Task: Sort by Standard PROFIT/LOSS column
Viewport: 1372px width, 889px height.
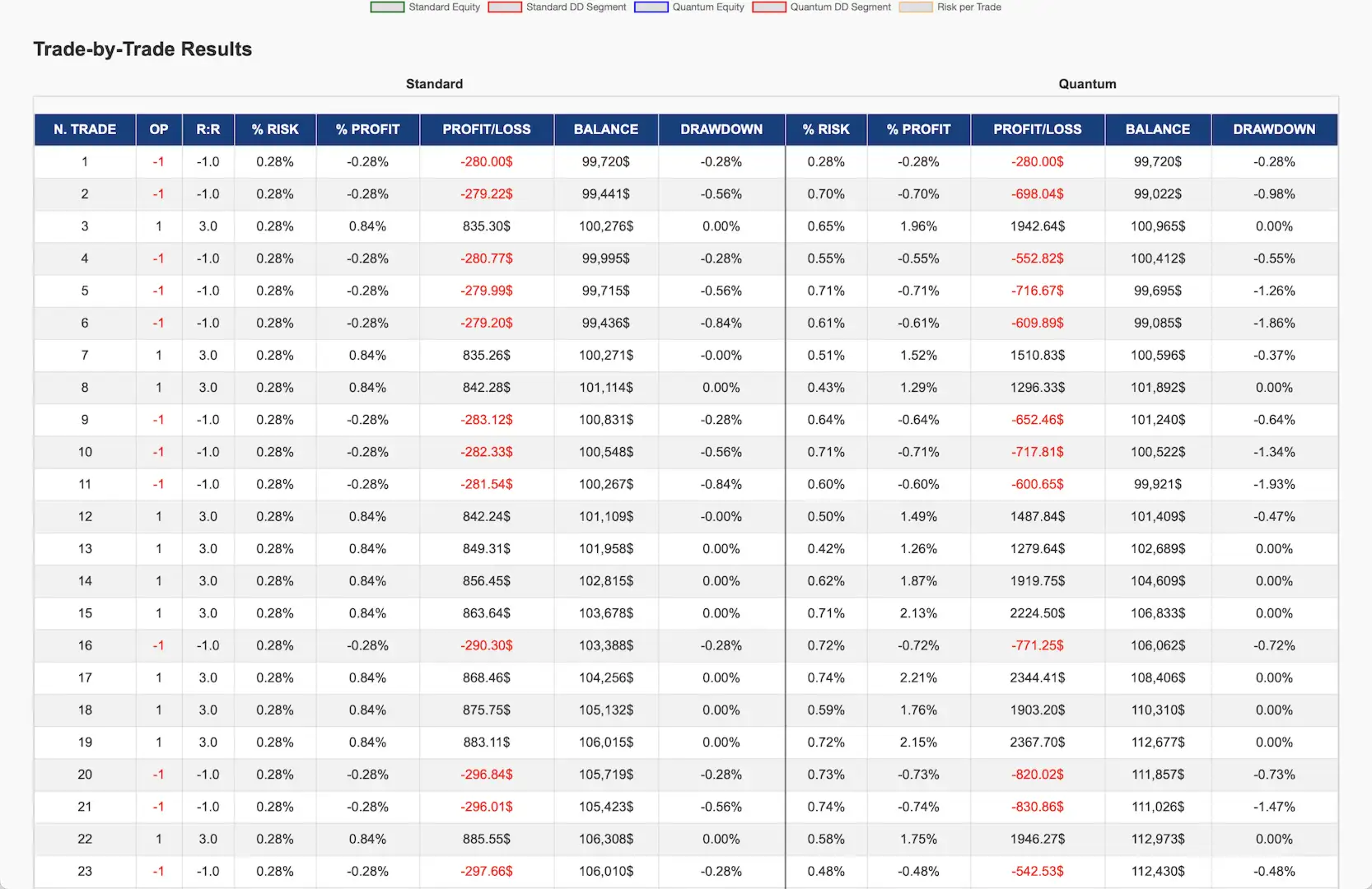Action: [x=487, y=129]
